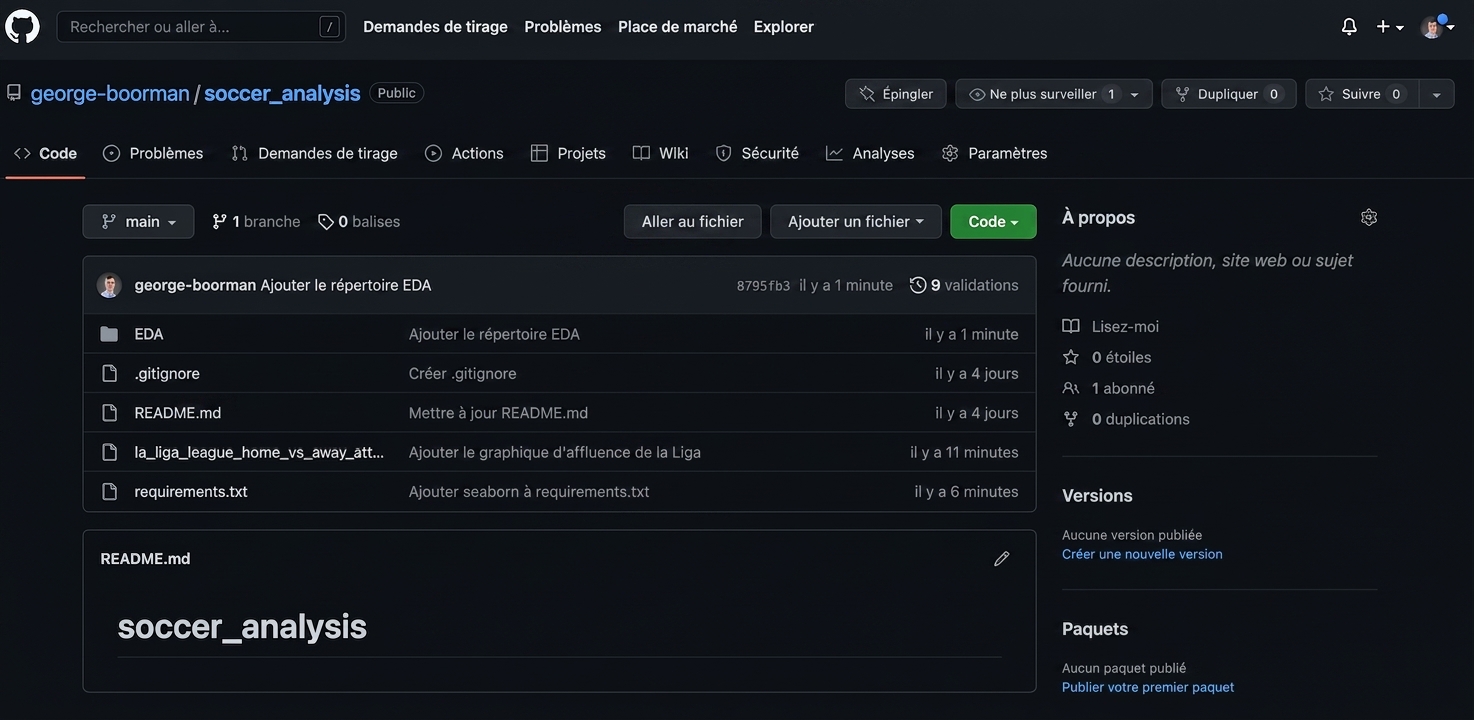
Task: Open the la_liga_league_home_vs_away_att... file
Action: [259, 452]
